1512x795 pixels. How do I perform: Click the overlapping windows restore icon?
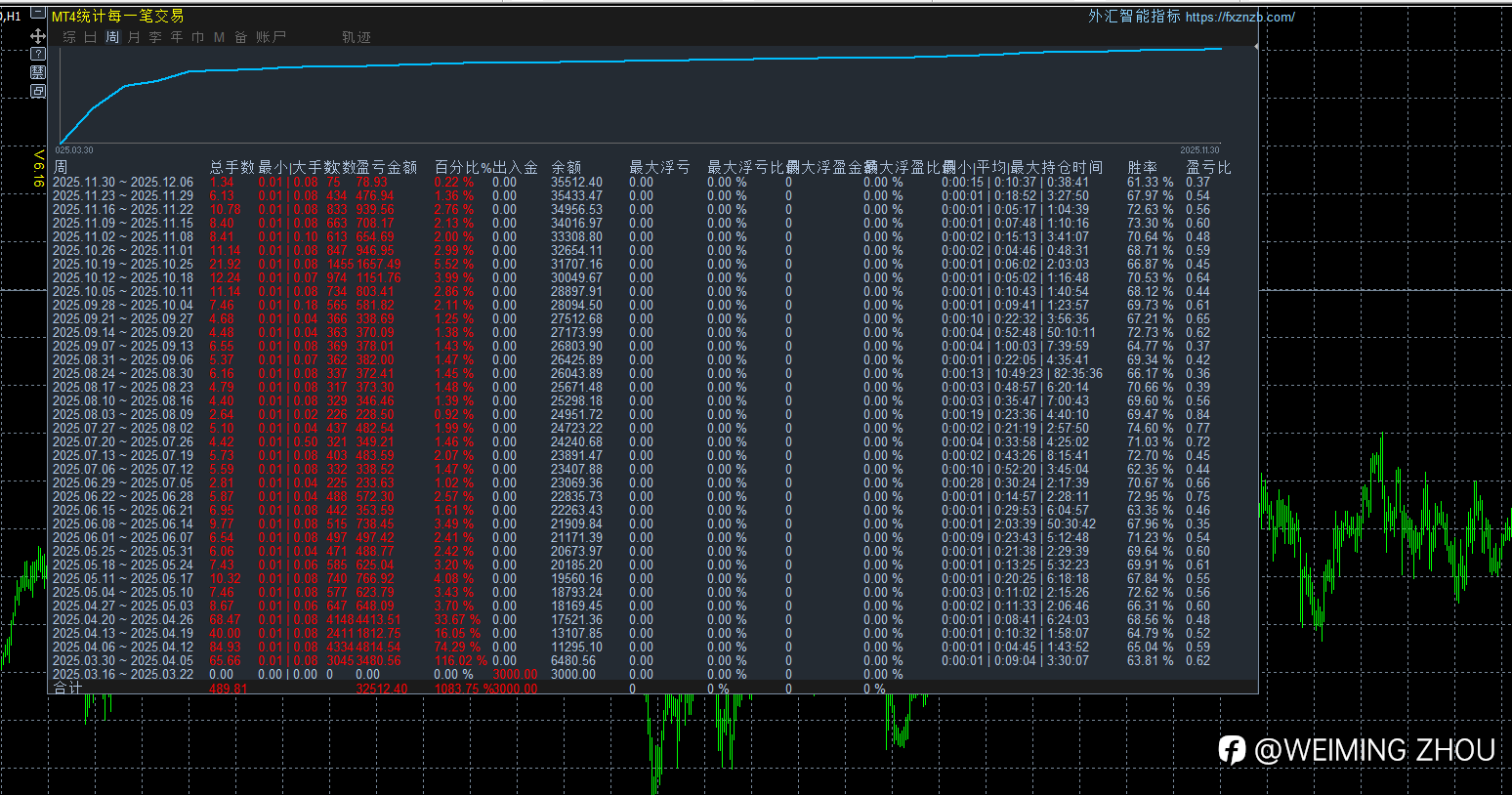pos(38,91)
